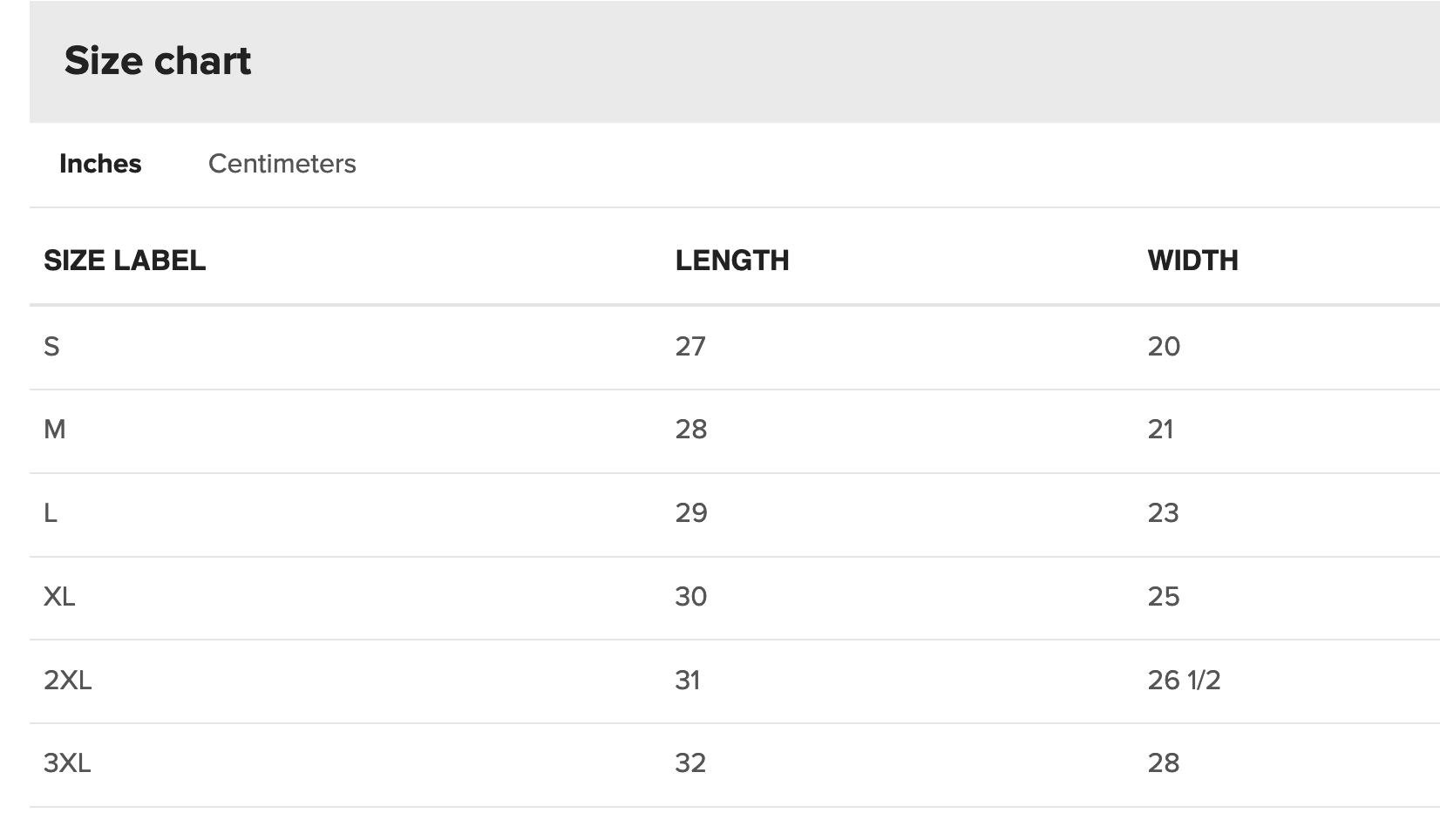Viewport: 1440px width, 840px height.
Task: Select the L size label
Action: (51, 513)
